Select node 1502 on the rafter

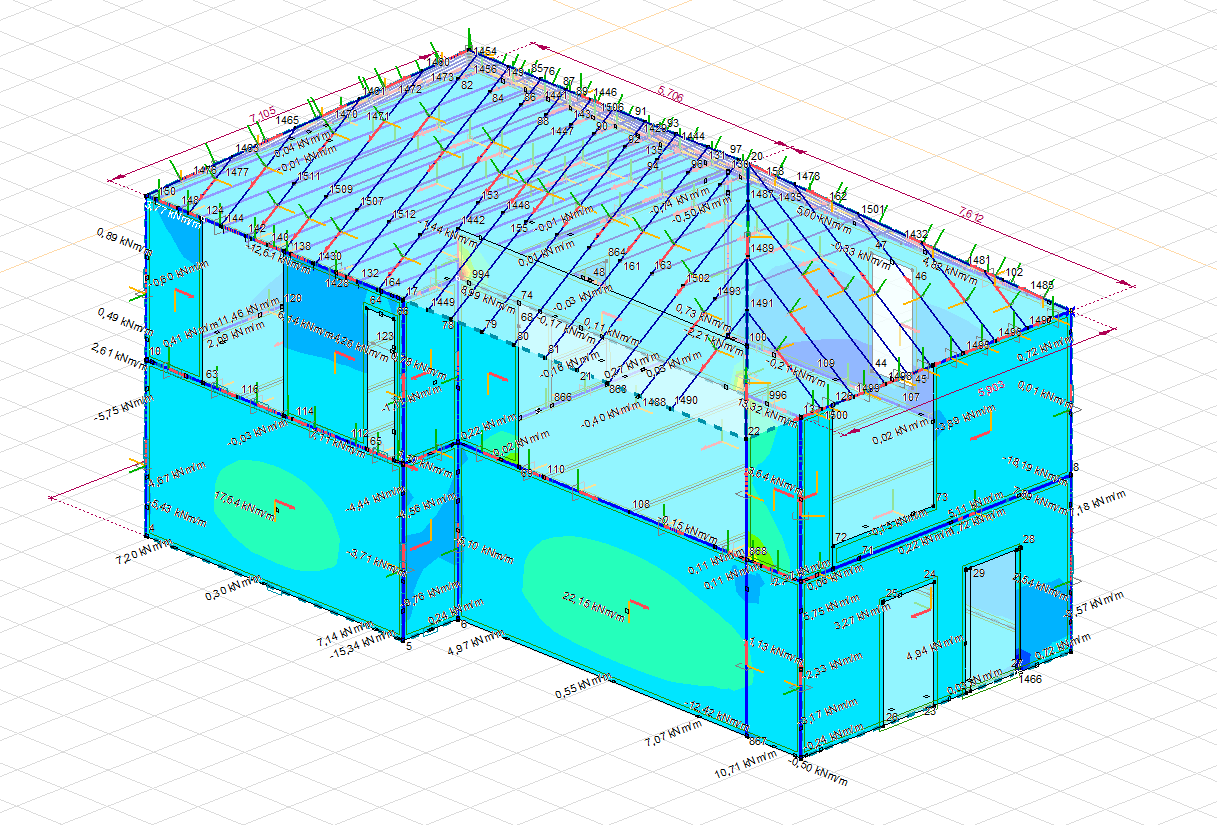coord(698,278)
